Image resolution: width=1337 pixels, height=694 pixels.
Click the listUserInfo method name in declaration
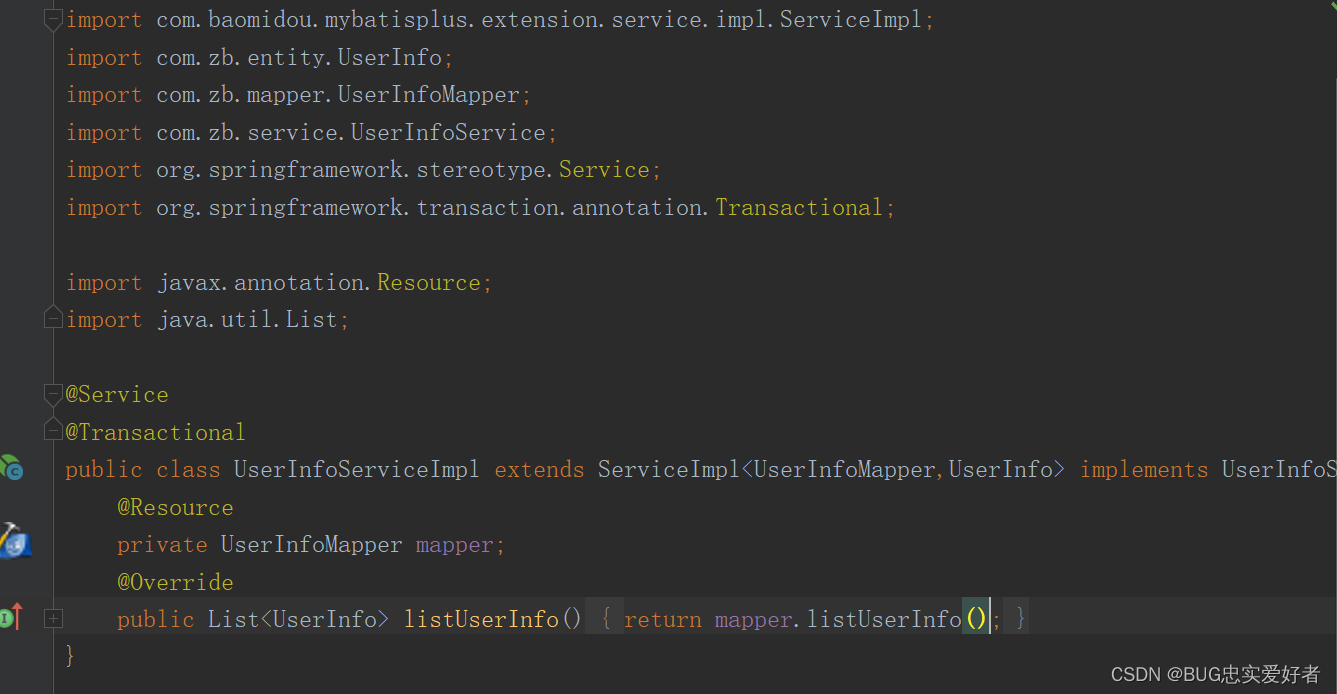pyautogui.click(x=481, y=620)
